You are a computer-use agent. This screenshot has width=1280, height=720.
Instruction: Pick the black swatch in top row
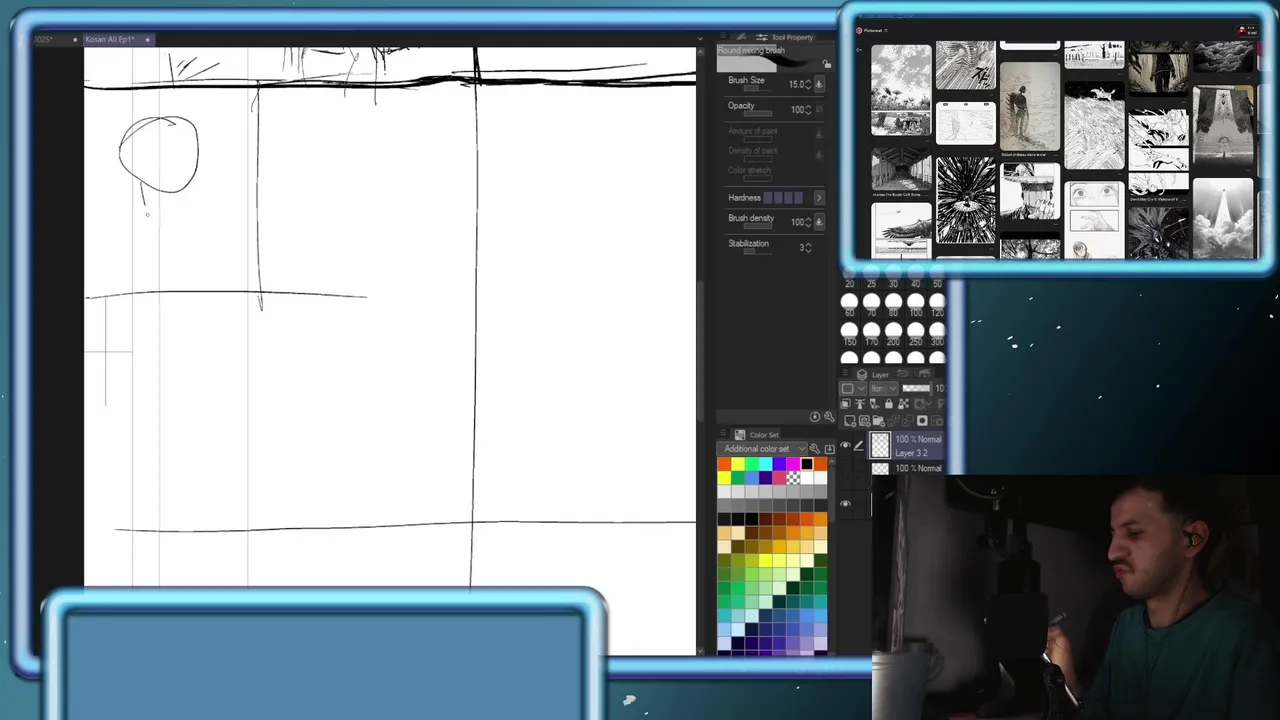807,464
